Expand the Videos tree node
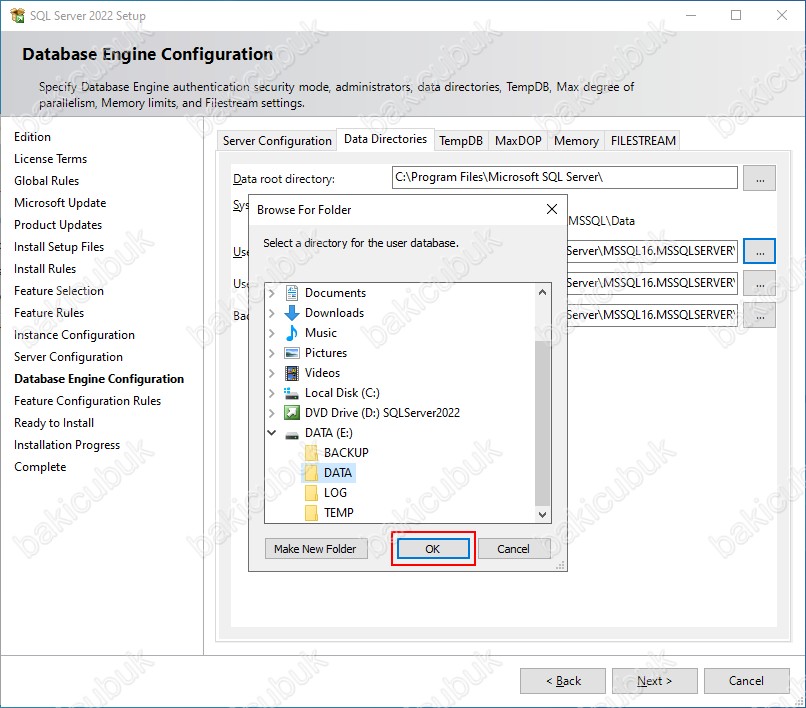 click(x=272, y=373)
